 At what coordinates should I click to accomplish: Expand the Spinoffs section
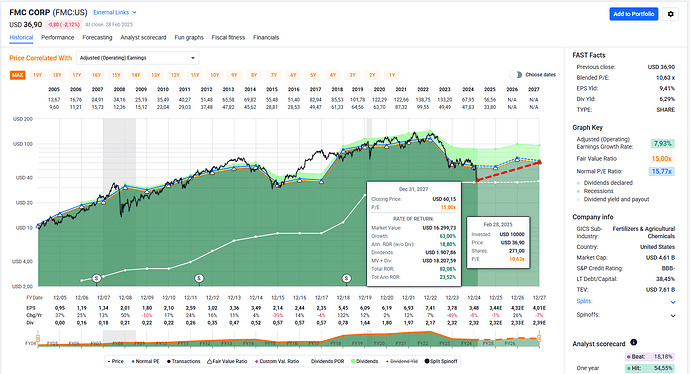coord(673,315)
